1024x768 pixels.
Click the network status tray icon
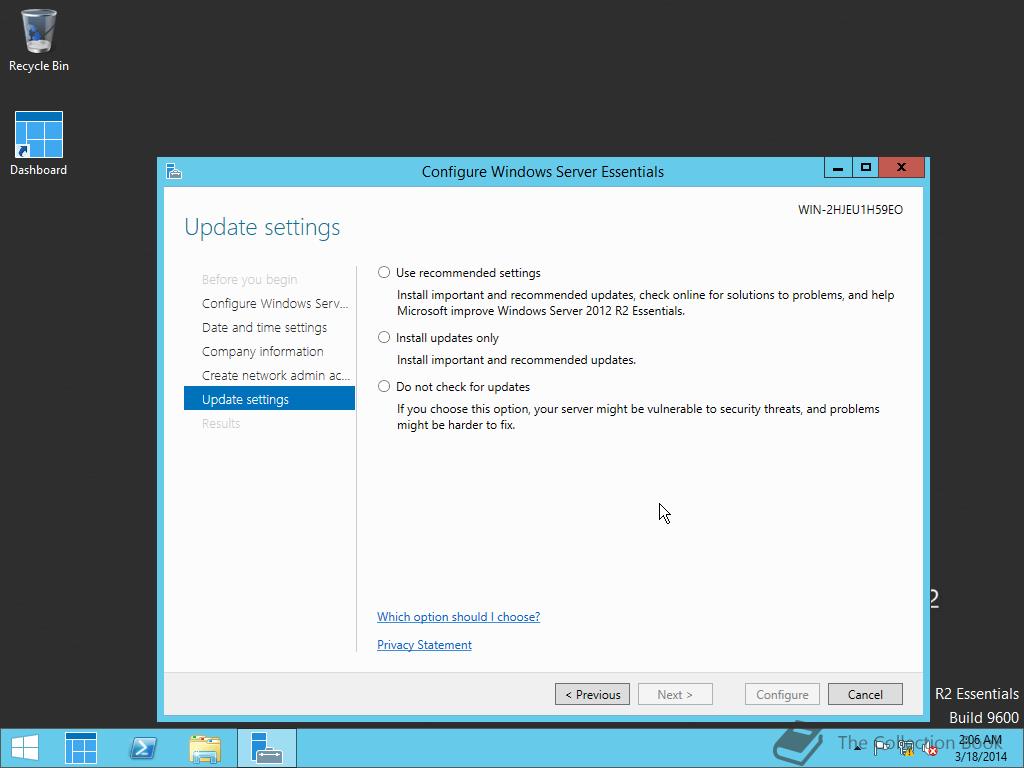tap(906, 748)
